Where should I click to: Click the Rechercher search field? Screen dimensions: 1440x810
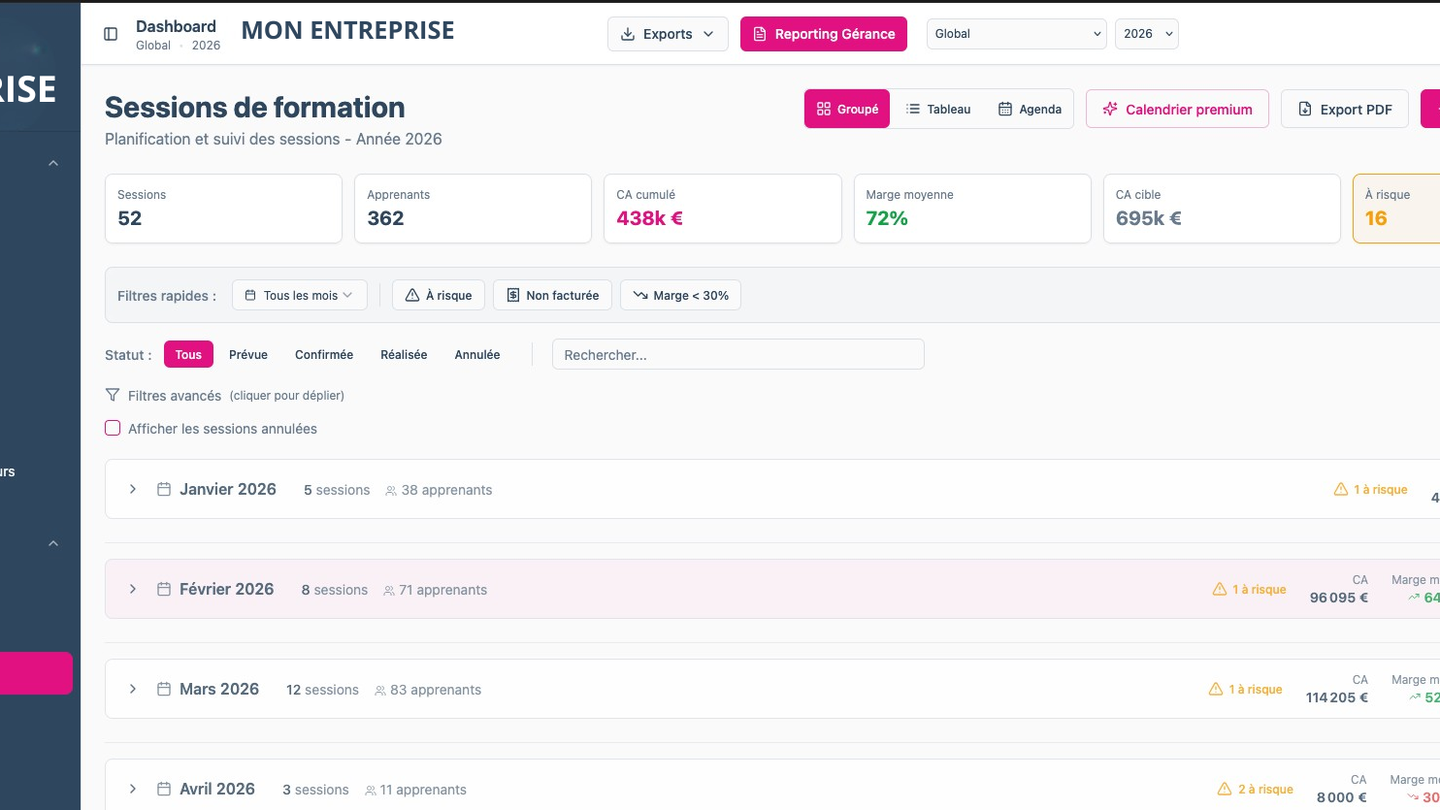pos(738,354)
